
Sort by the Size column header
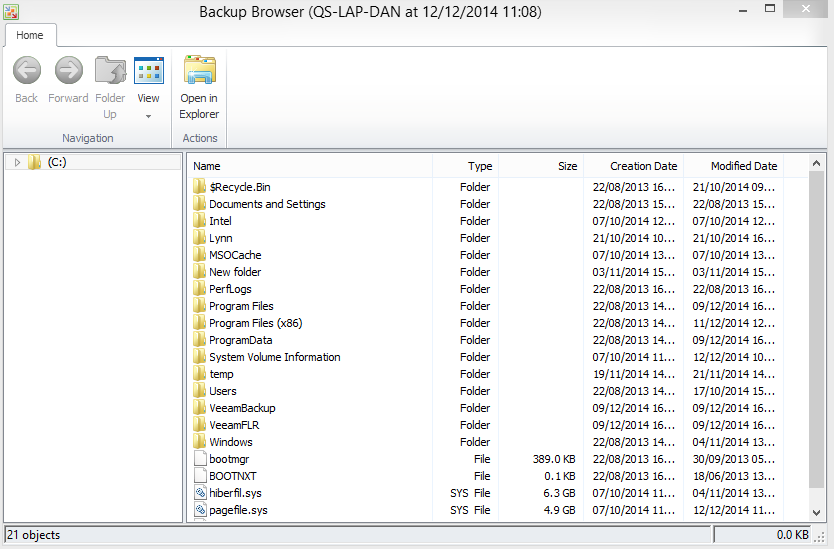[x=541, y=166]
